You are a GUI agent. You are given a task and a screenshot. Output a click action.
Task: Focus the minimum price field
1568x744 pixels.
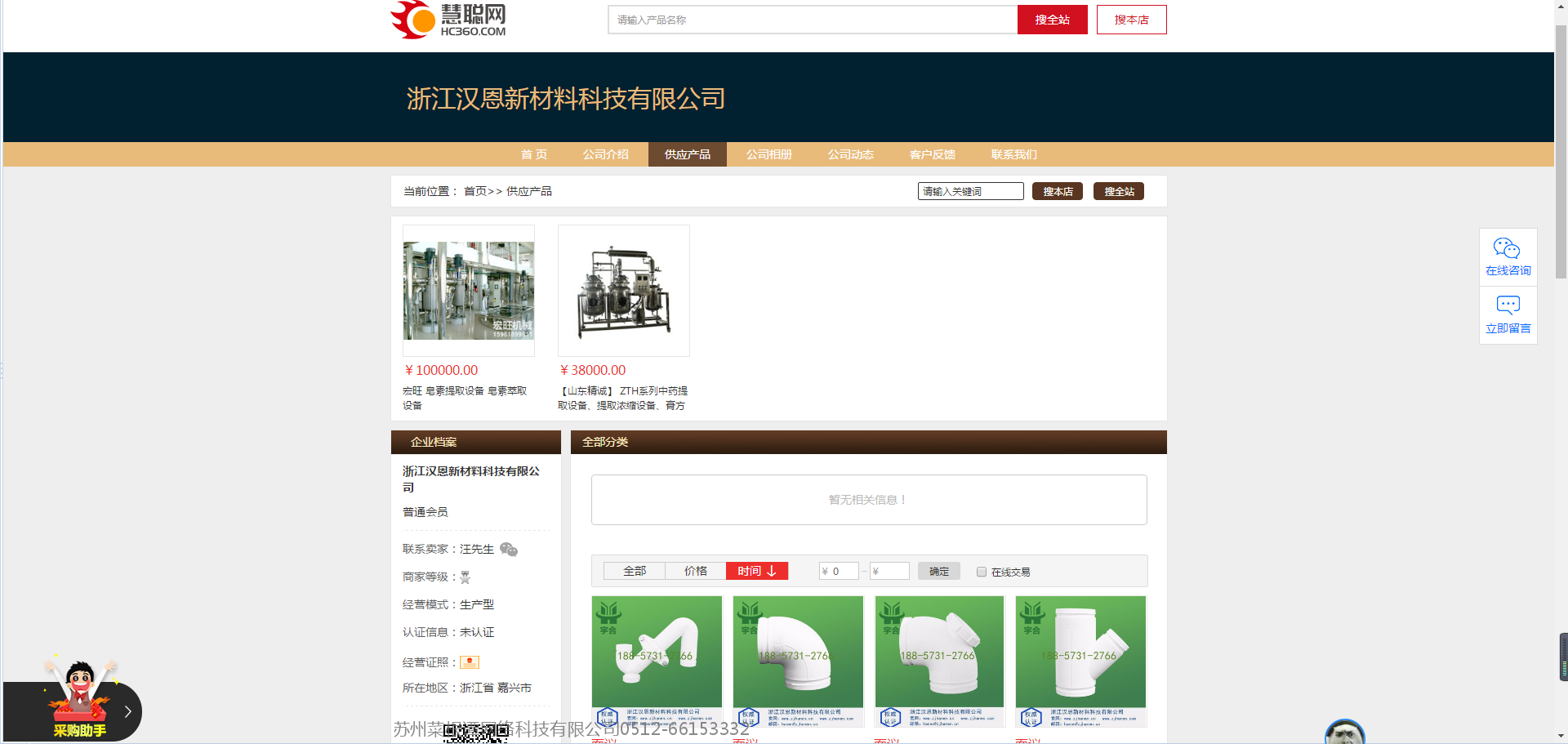coord(839,571)
